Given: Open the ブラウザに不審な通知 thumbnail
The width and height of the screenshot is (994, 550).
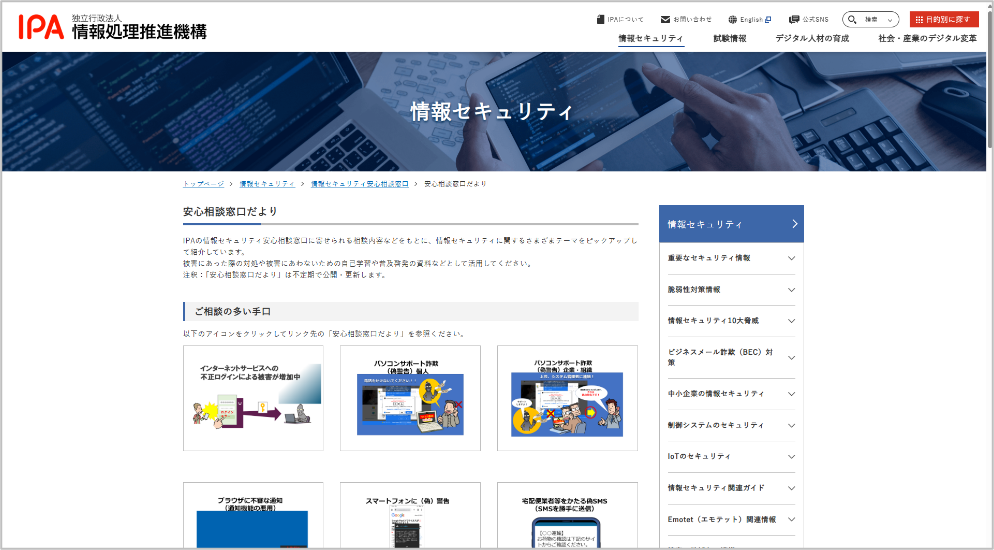Looking at the screenshot, I should coord(253,515).
